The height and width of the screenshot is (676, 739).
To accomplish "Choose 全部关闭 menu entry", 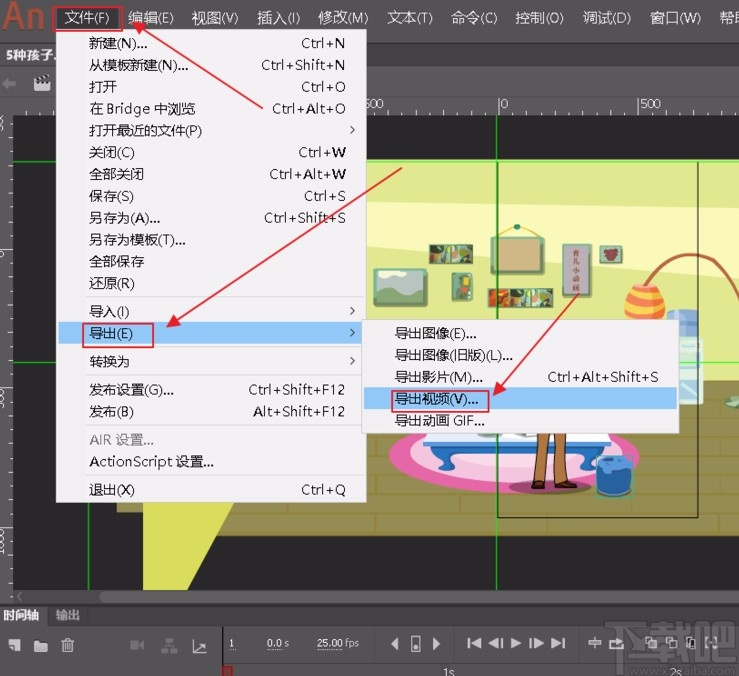I will [211, 174].
